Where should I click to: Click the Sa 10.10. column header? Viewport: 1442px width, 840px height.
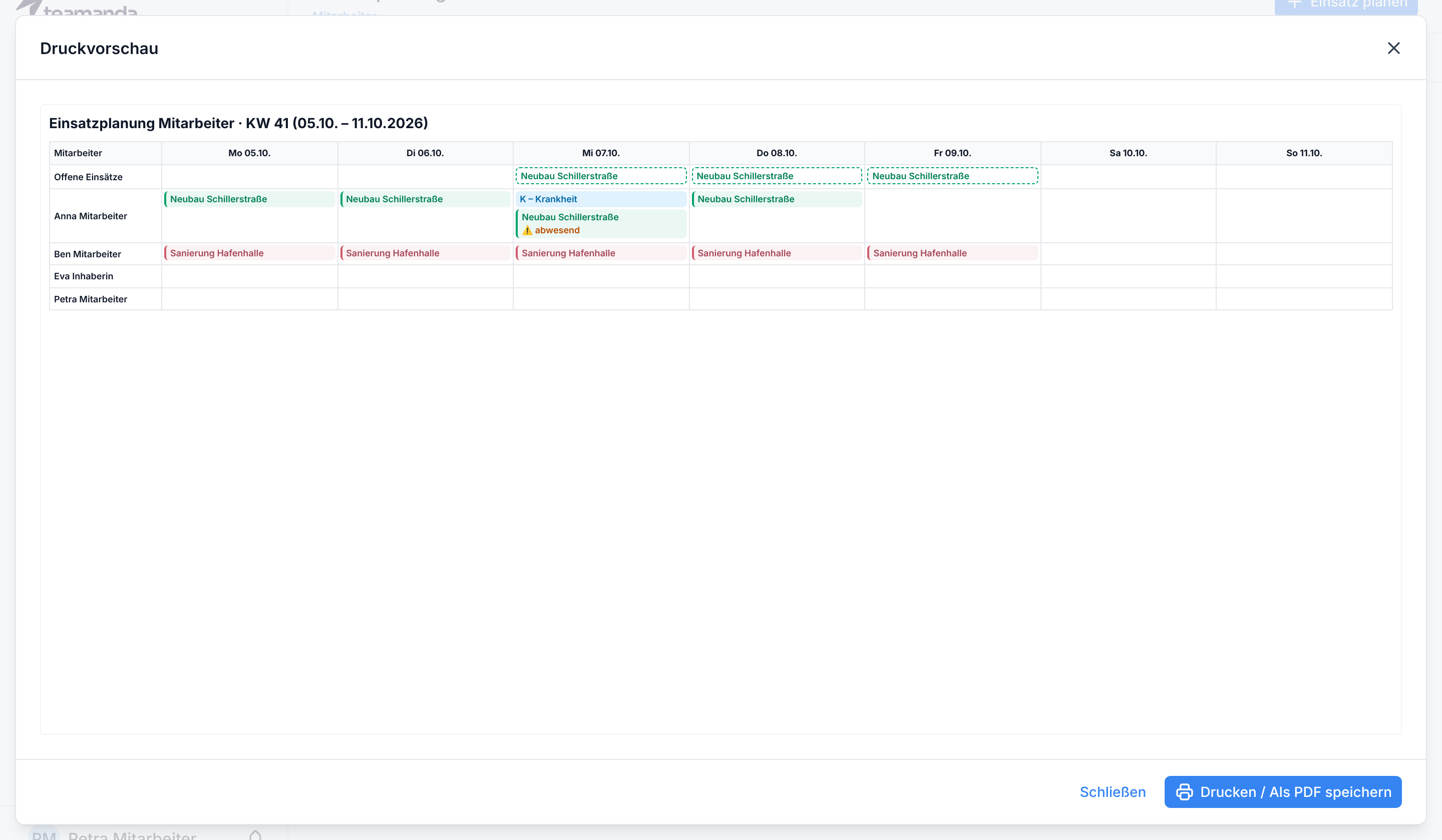pyautogui.click(x=1128, y=153)
